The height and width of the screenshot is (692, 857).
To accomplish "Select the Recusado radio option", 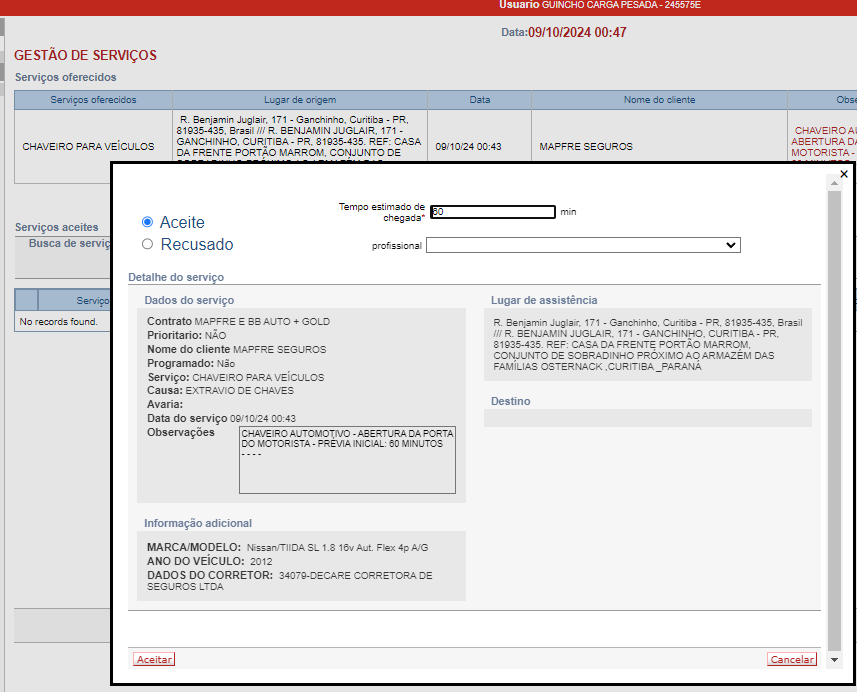I will pyautogui.click(x=148, y=244).
